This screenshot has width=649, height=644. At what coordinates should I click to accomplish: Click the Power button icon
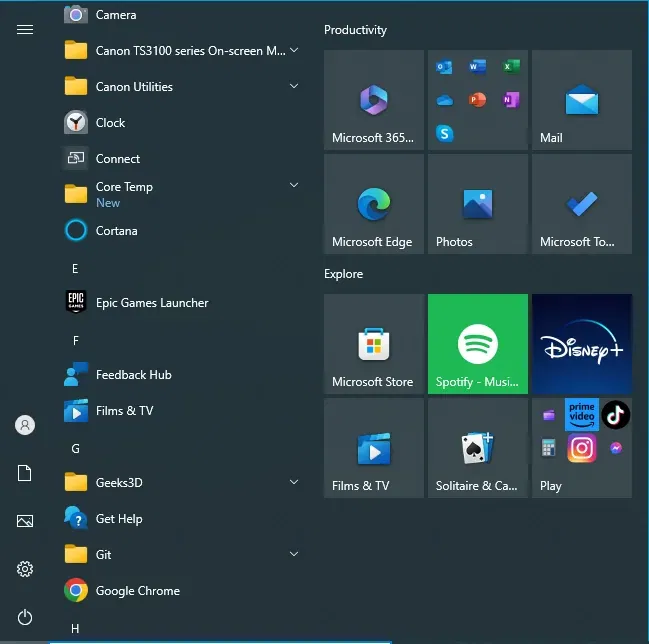25,617
